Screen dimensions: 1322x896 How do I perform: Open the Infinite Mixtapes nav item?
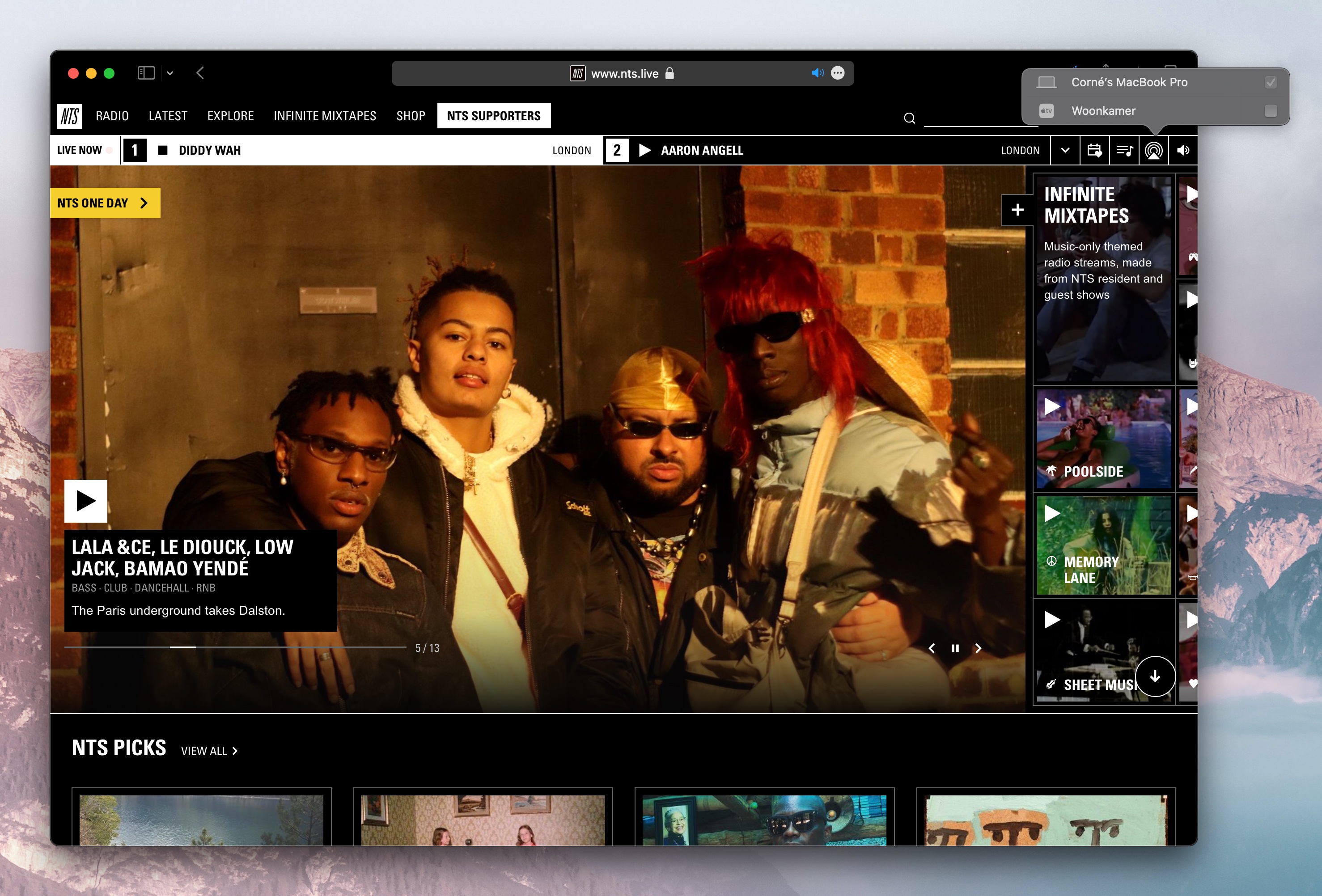(x=325, y=116)
